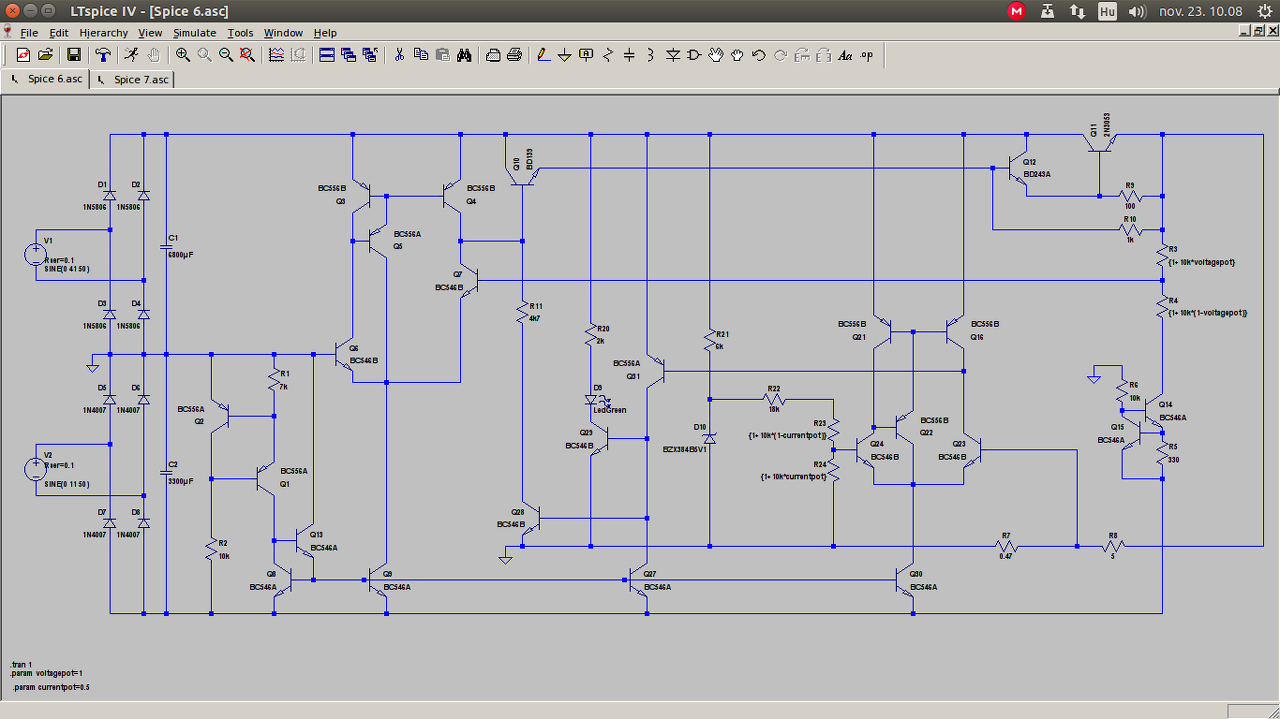Open the control panel hammer icon
Image resolution: width=1280 pixels, height=719 pixels.
coord(103,55)
